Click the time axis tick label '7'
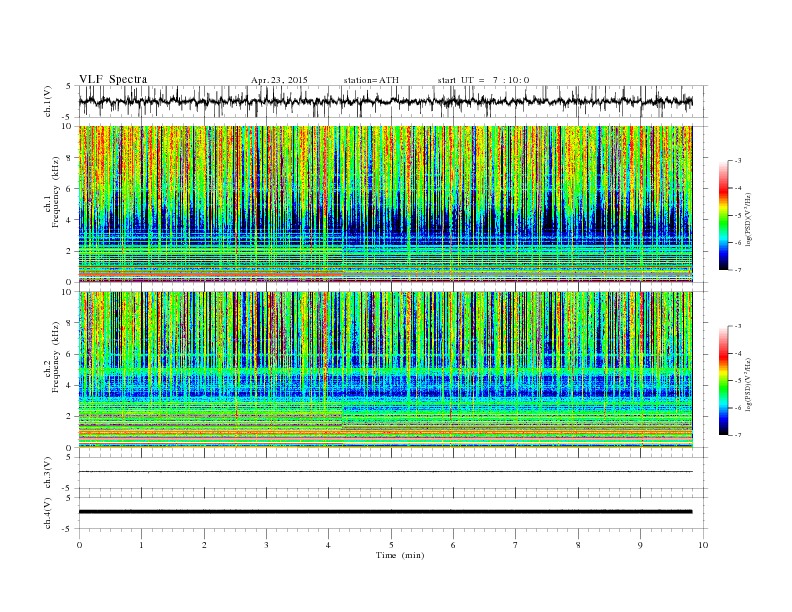This screenshot has width=792, height=612. [x=516, y=545]
